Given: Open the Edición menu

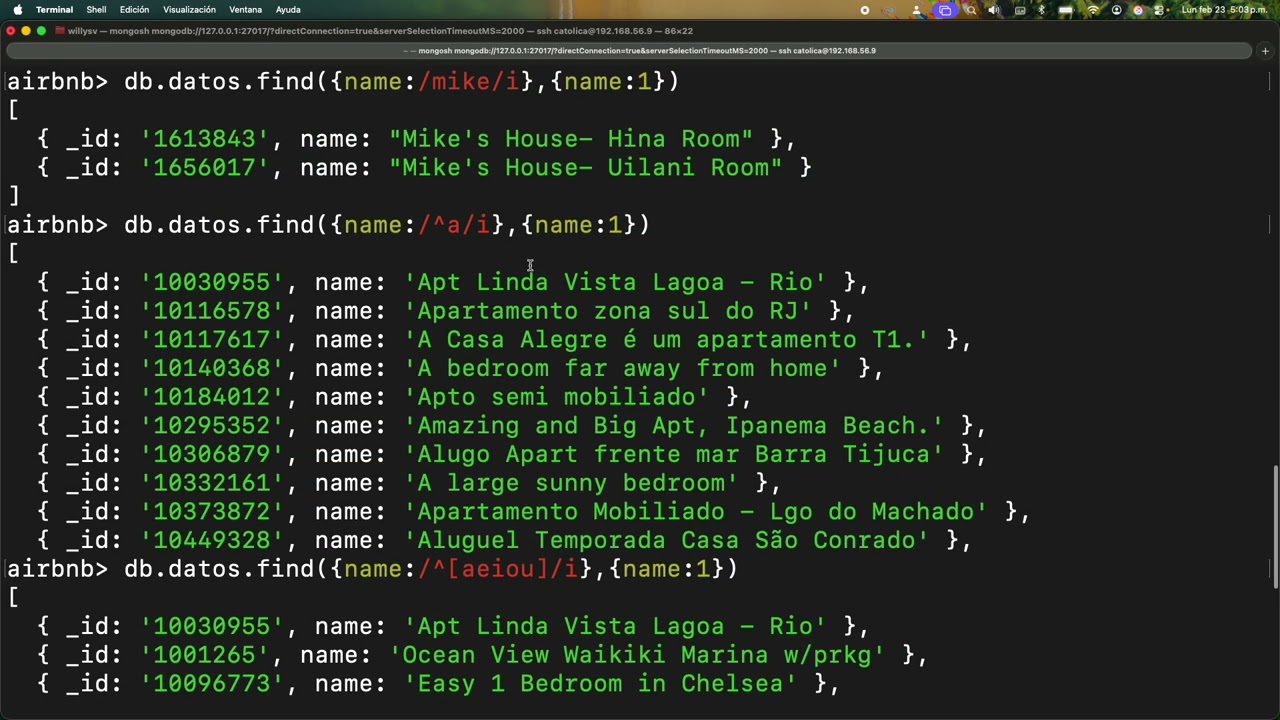Looking at the screenshot, I should click(134, 10).
